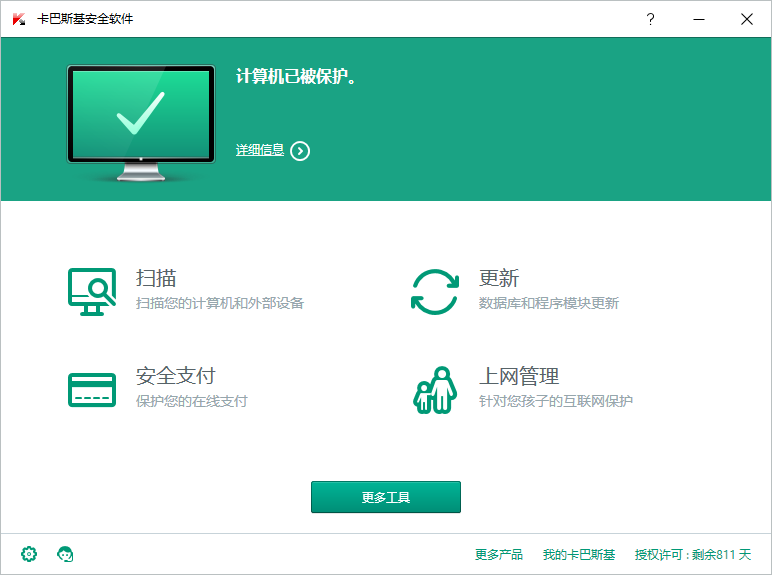
Task: Open the 详细信息 details link
Action: (259, 150)
